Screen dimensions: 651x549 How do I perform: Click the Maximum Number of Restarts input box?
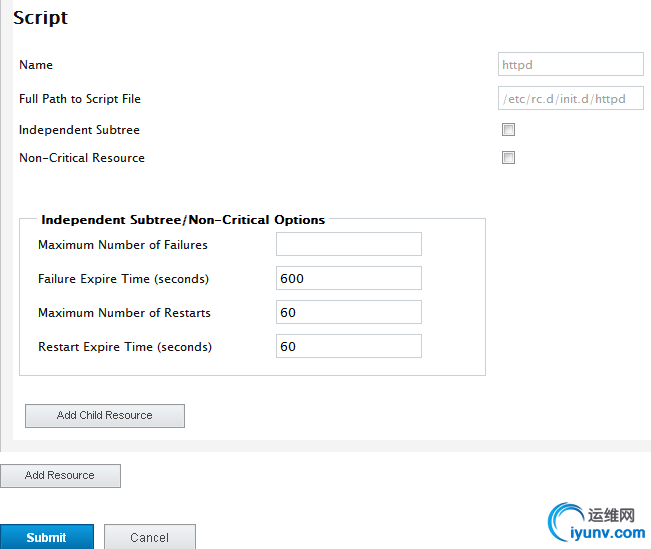click(348, 313)
